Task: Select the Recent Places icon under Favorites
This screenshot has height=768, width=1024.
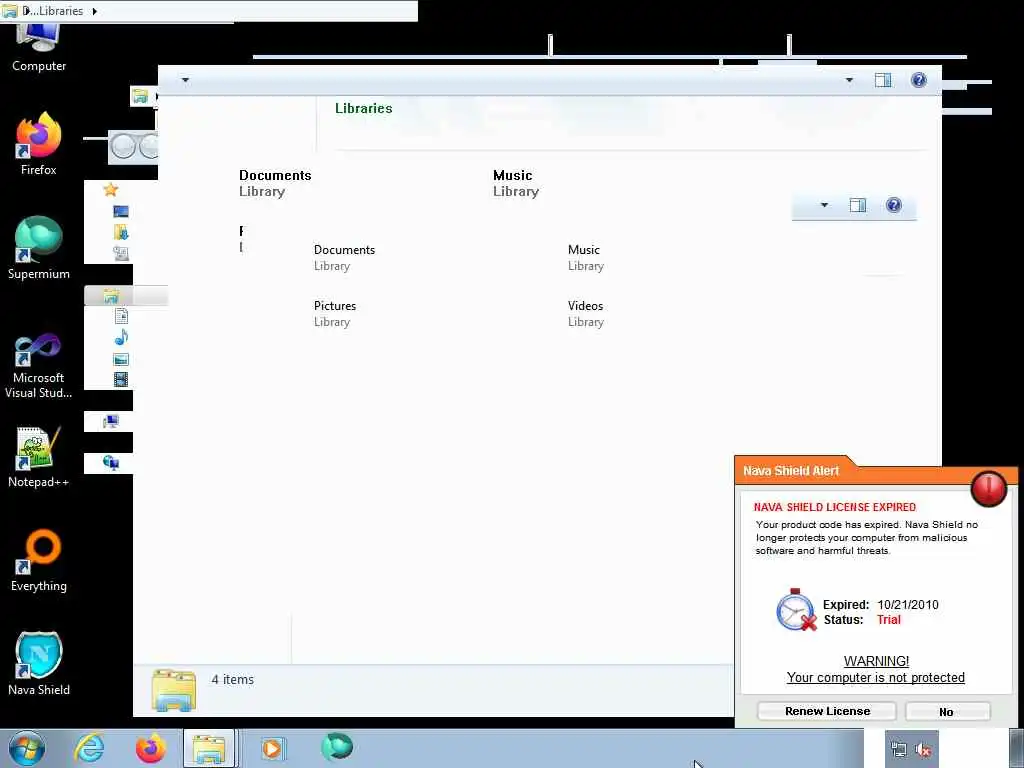Action: point(121,253)
